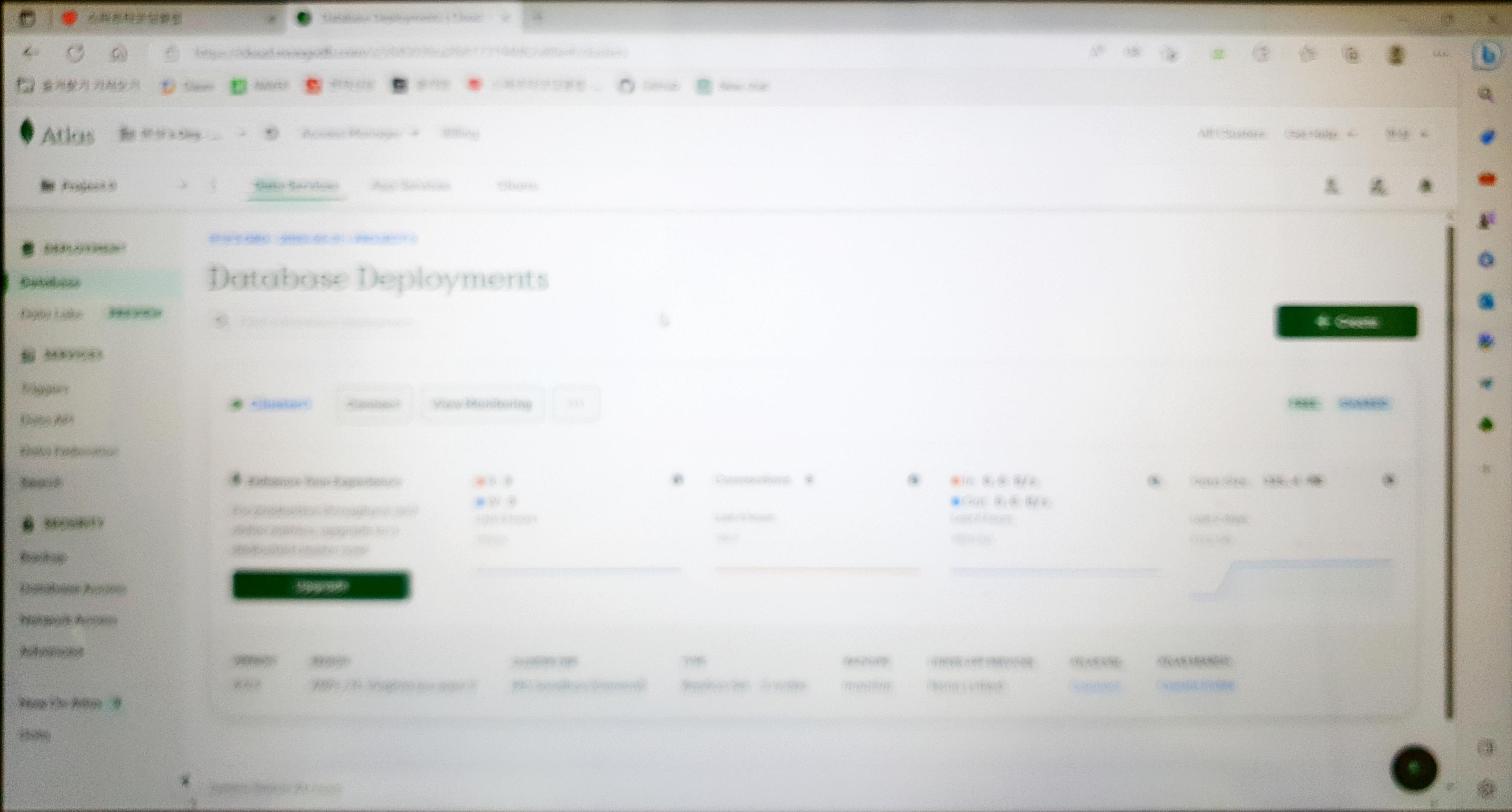
Task: Expand the Connections chart
Action: coord(913,480)
